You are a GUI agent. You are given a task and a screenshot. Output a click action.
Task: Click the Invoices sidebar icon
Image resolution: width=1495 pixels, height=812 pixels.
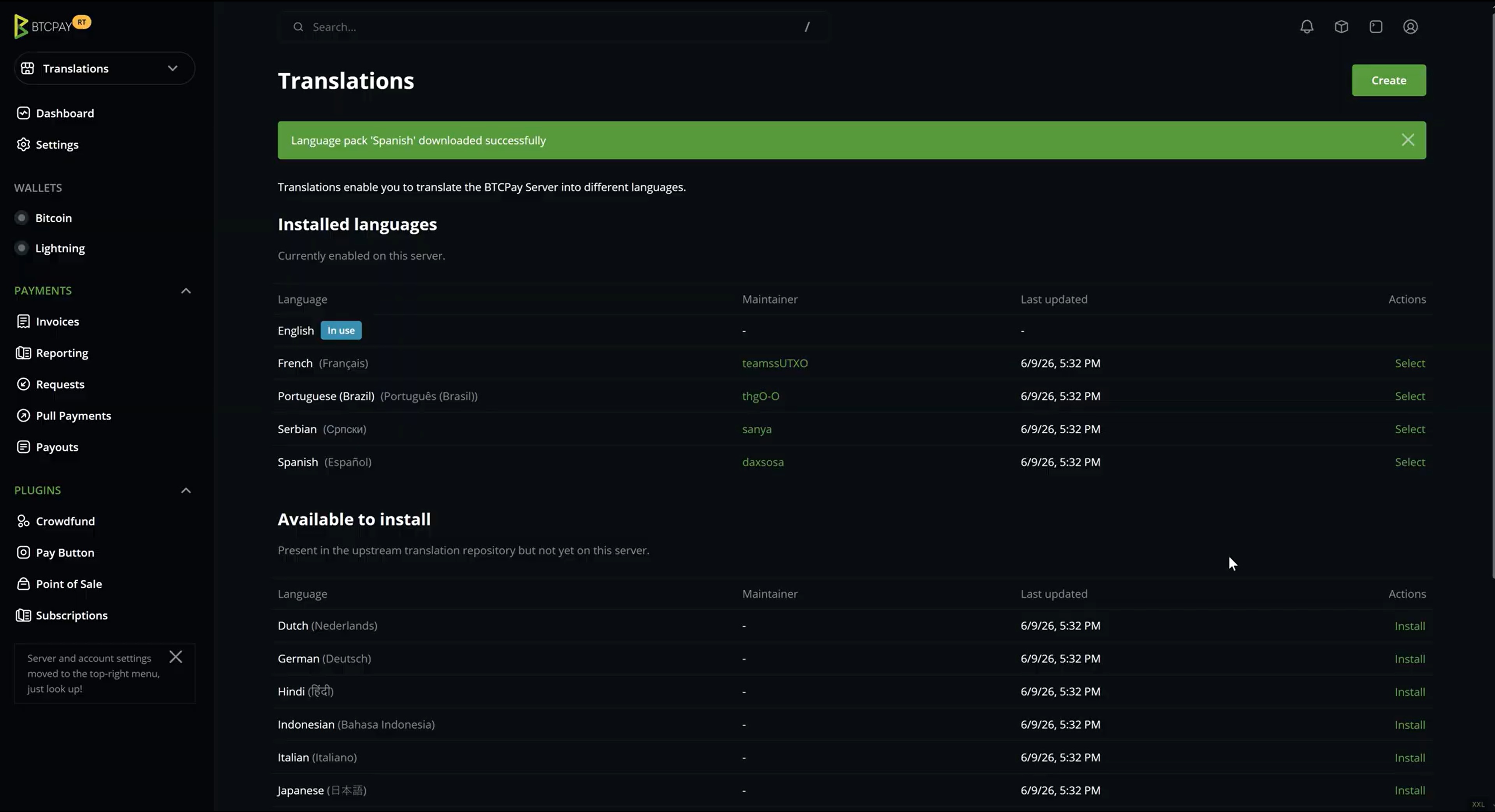(23, 322)
